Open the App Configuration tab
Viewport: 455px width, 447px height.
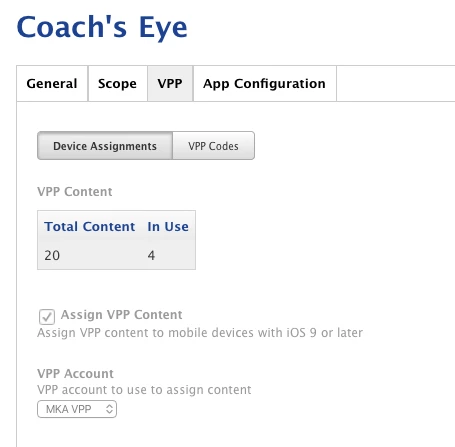(x=265, y=83)
